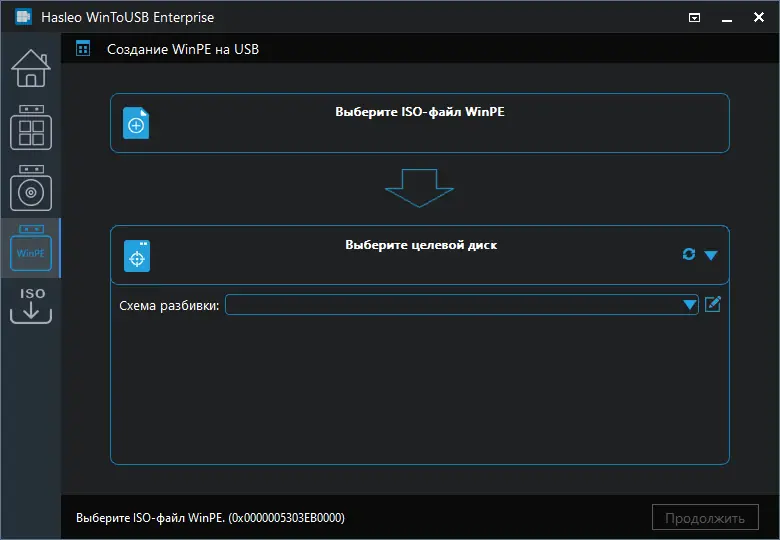This screenshot has height=540, width=780.
Task: Close the Hasleo WinToUSB window
Action: click(x=758, y=17)
